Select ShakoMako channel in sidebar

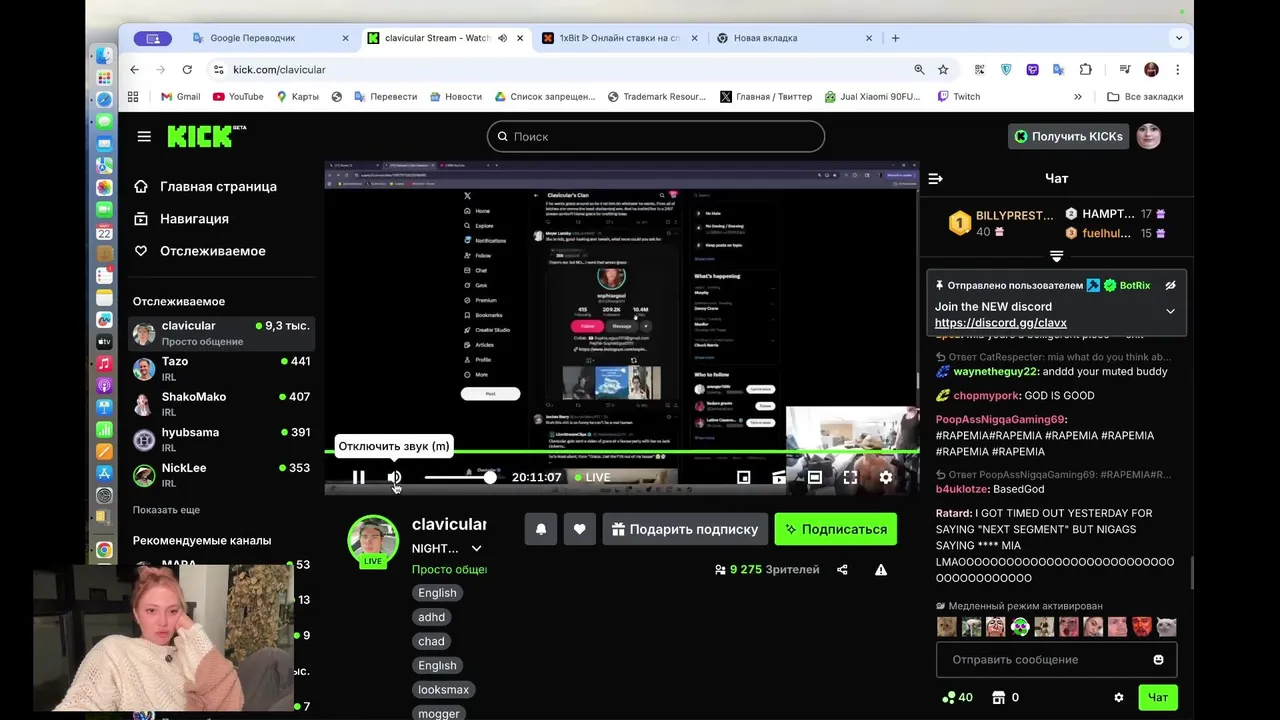click(x=221, y=404)
